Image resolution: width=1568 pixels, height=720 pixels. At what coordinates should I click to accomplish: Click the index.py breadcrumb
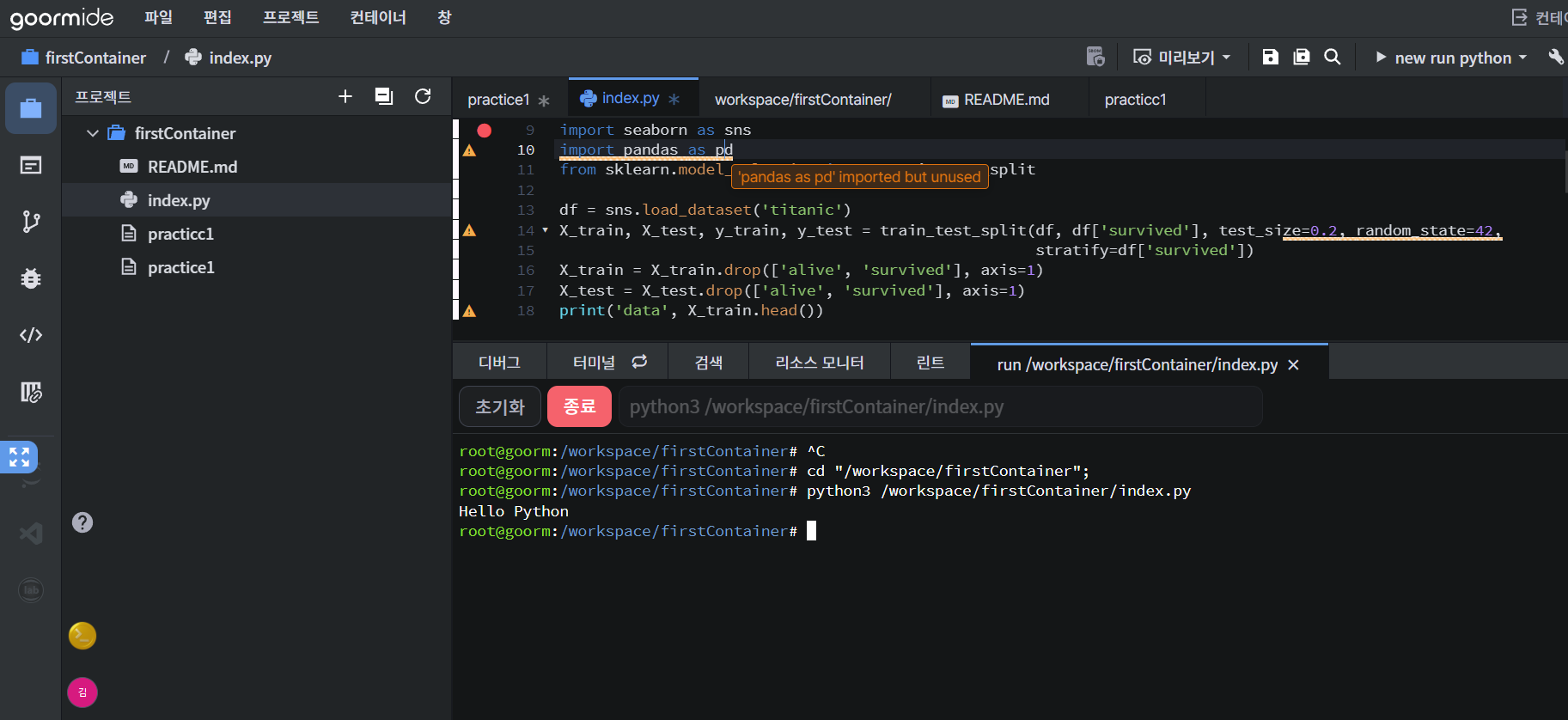(x=229, y=58)
